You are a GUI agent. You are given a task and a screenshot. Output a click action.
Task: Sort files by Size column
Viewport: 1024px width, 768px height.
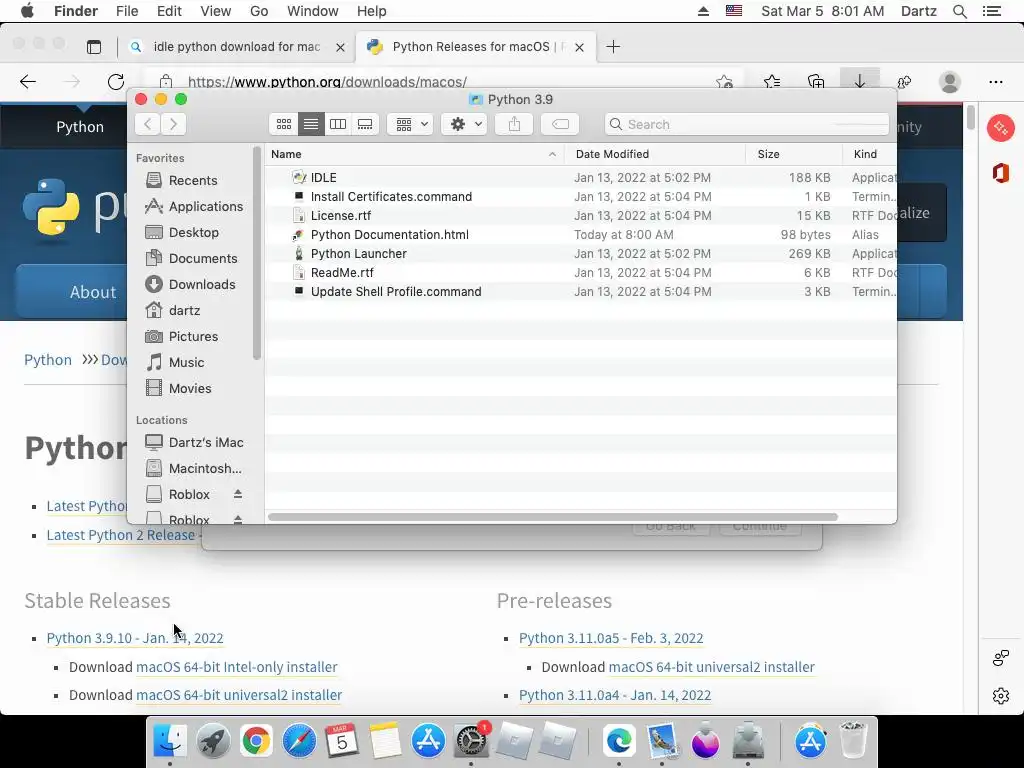tap(794, 154)
